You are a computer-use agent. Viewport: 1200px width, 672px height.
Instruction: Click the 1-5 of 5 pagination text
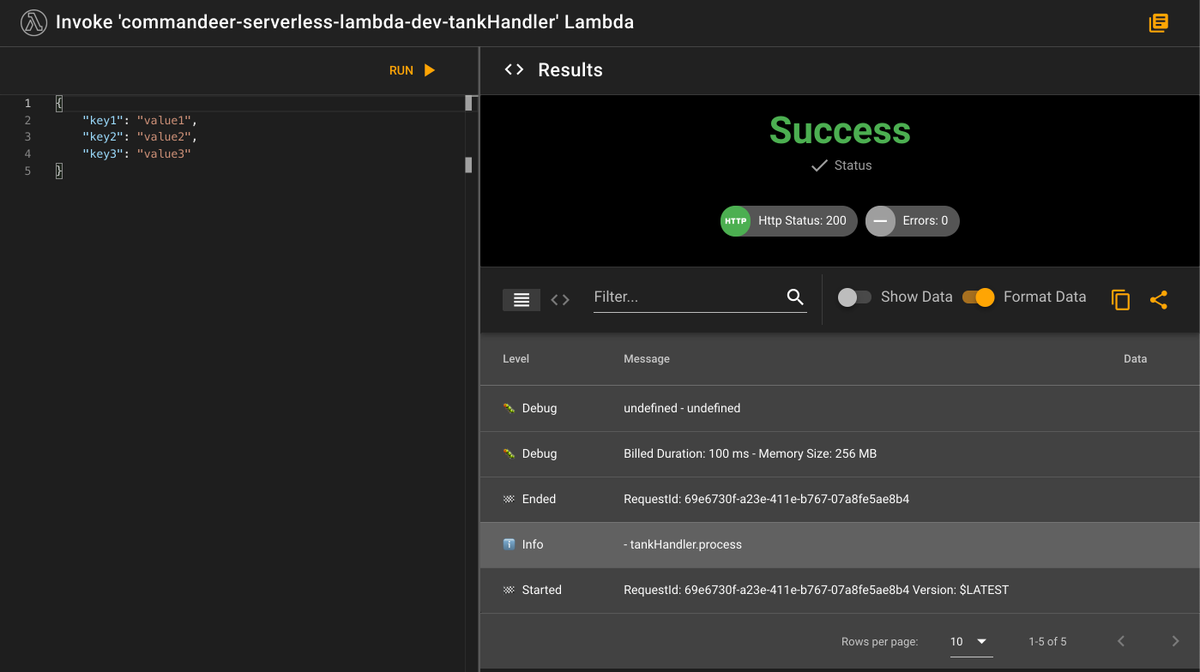coord(1047,642)
